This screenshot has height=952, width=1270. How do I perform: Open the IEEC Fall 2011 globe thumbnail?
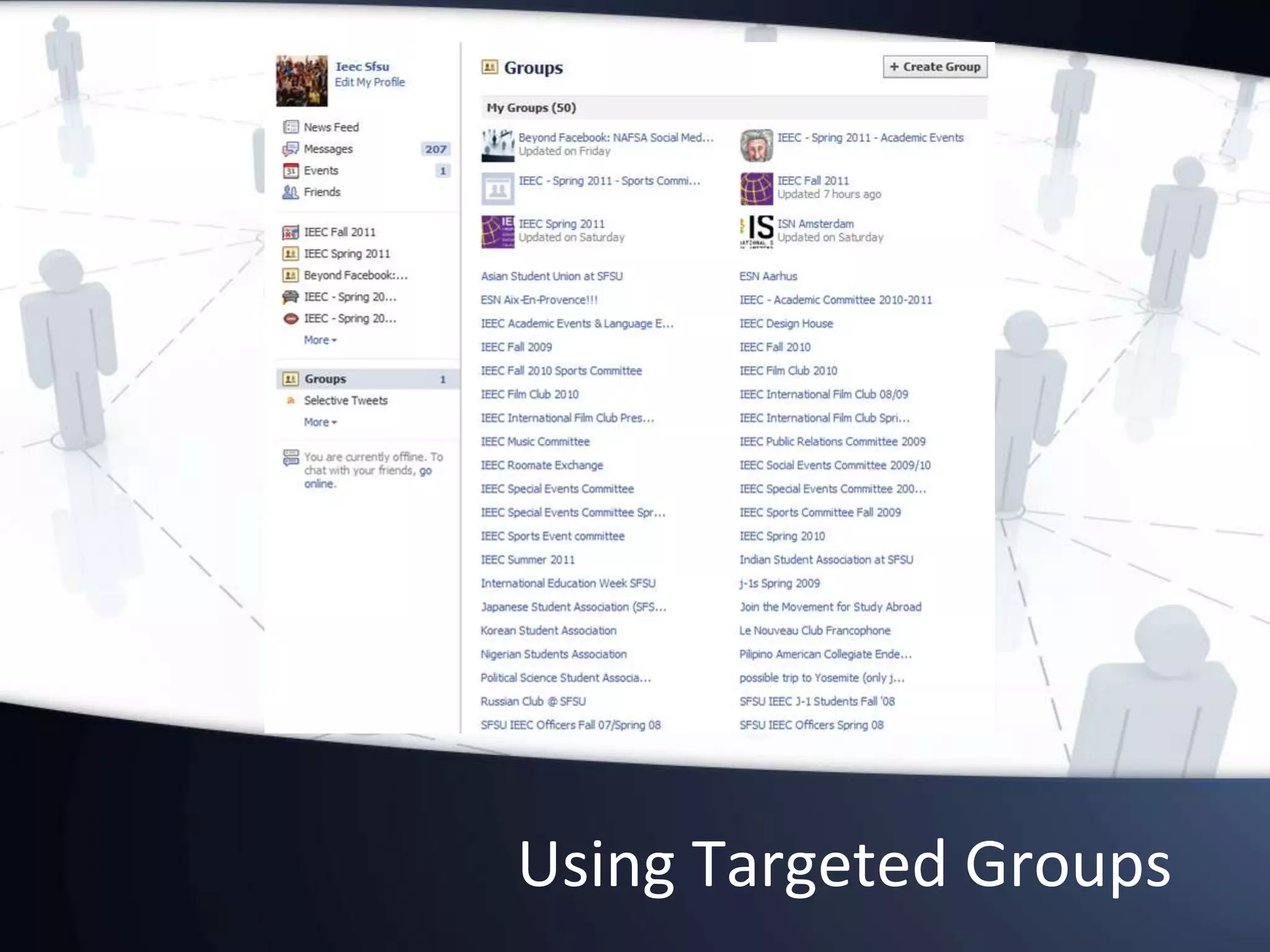pos(757,188)
